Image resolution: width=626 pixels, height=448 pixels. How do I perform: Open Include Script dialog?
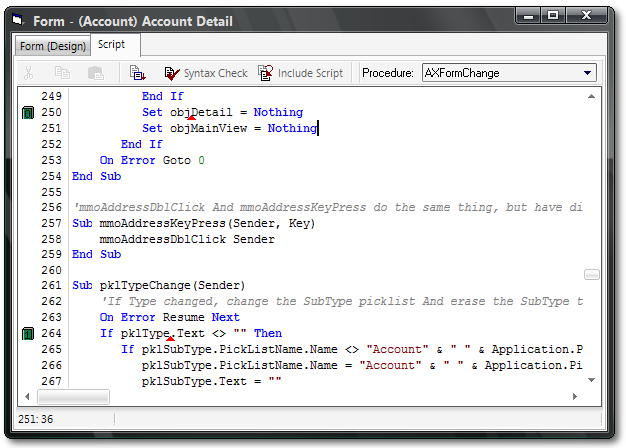point(300,73)
